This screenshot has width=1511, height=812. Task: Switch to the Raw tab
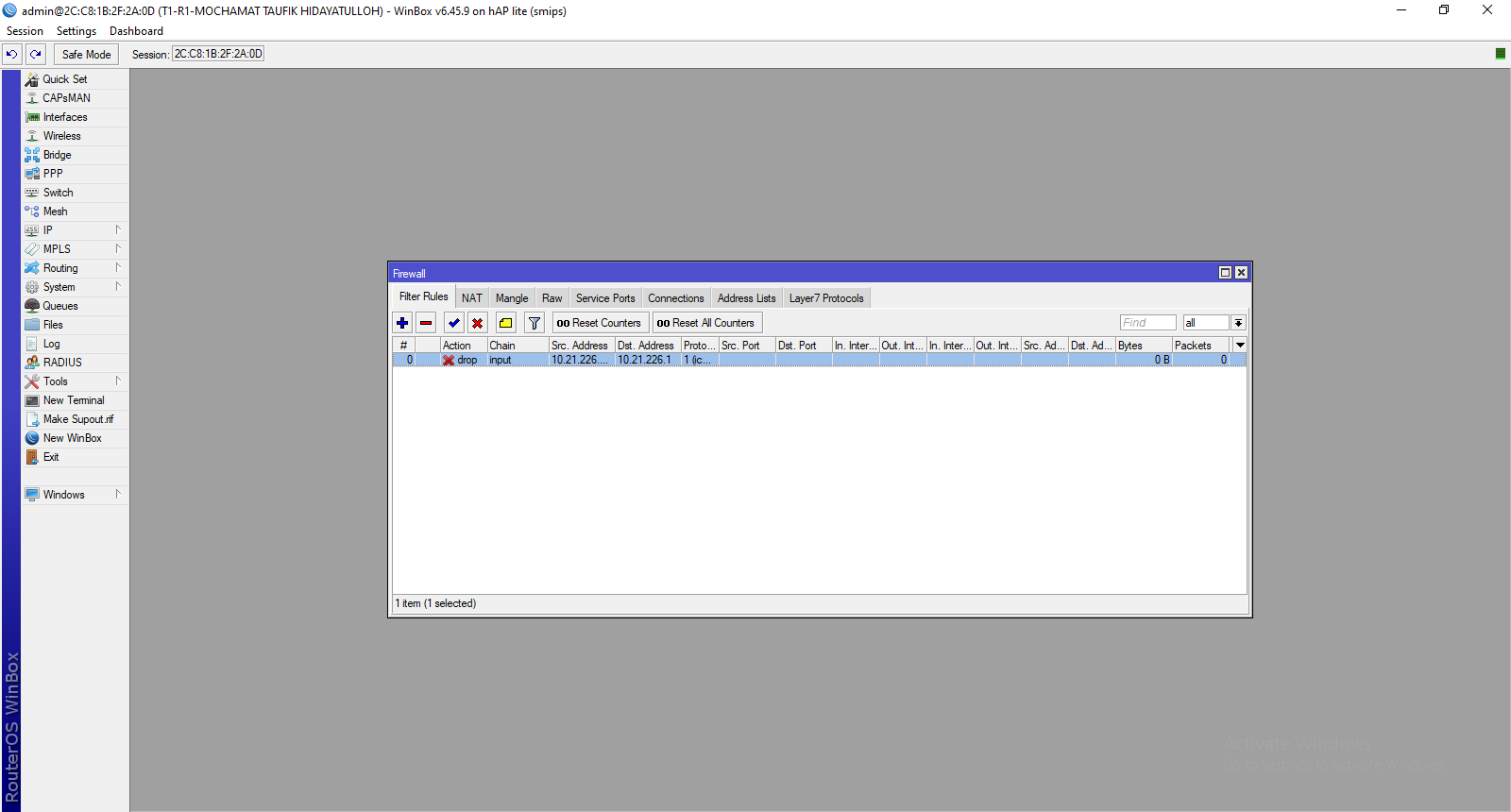[552, 298]
